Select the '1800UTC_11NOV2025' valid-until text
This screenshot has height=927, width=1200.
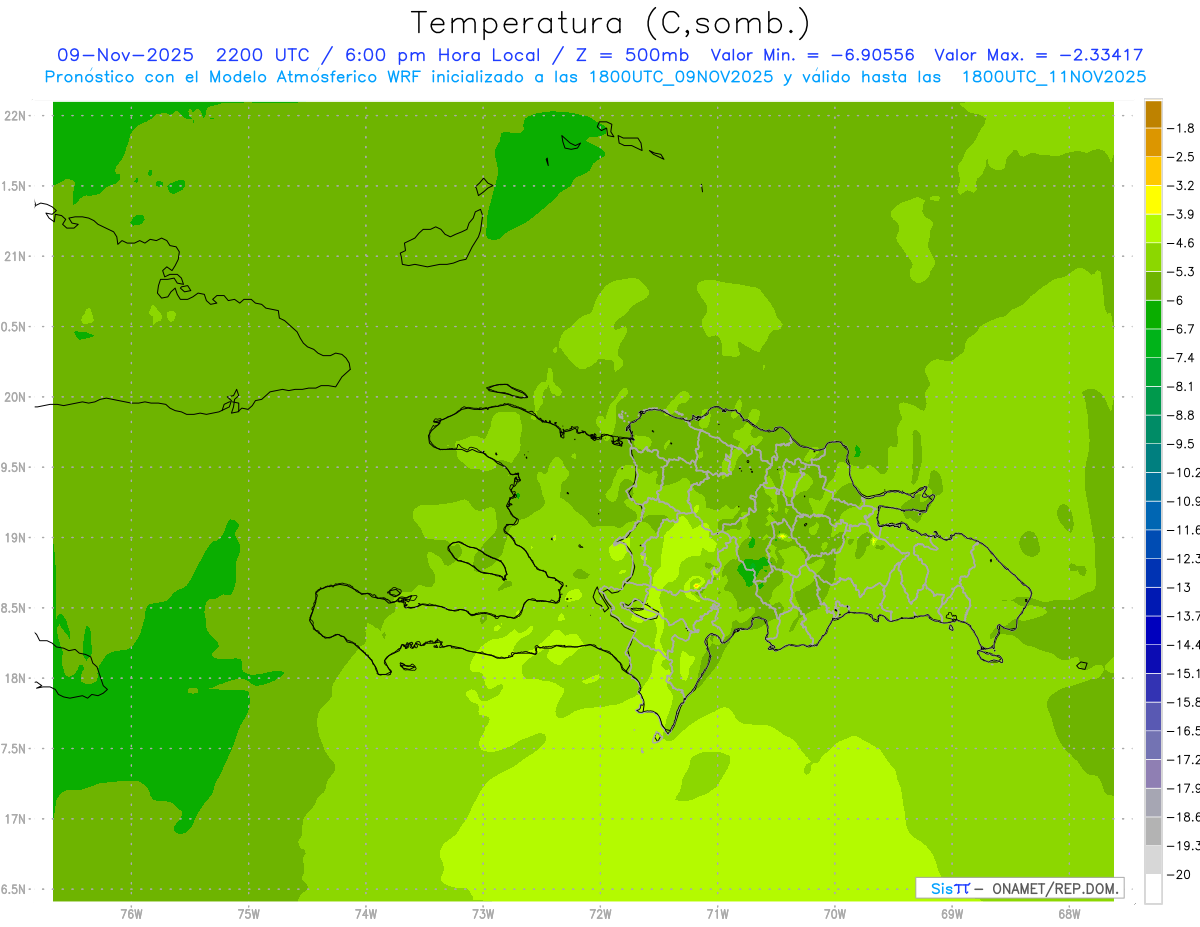click(x=1054, y=77)
